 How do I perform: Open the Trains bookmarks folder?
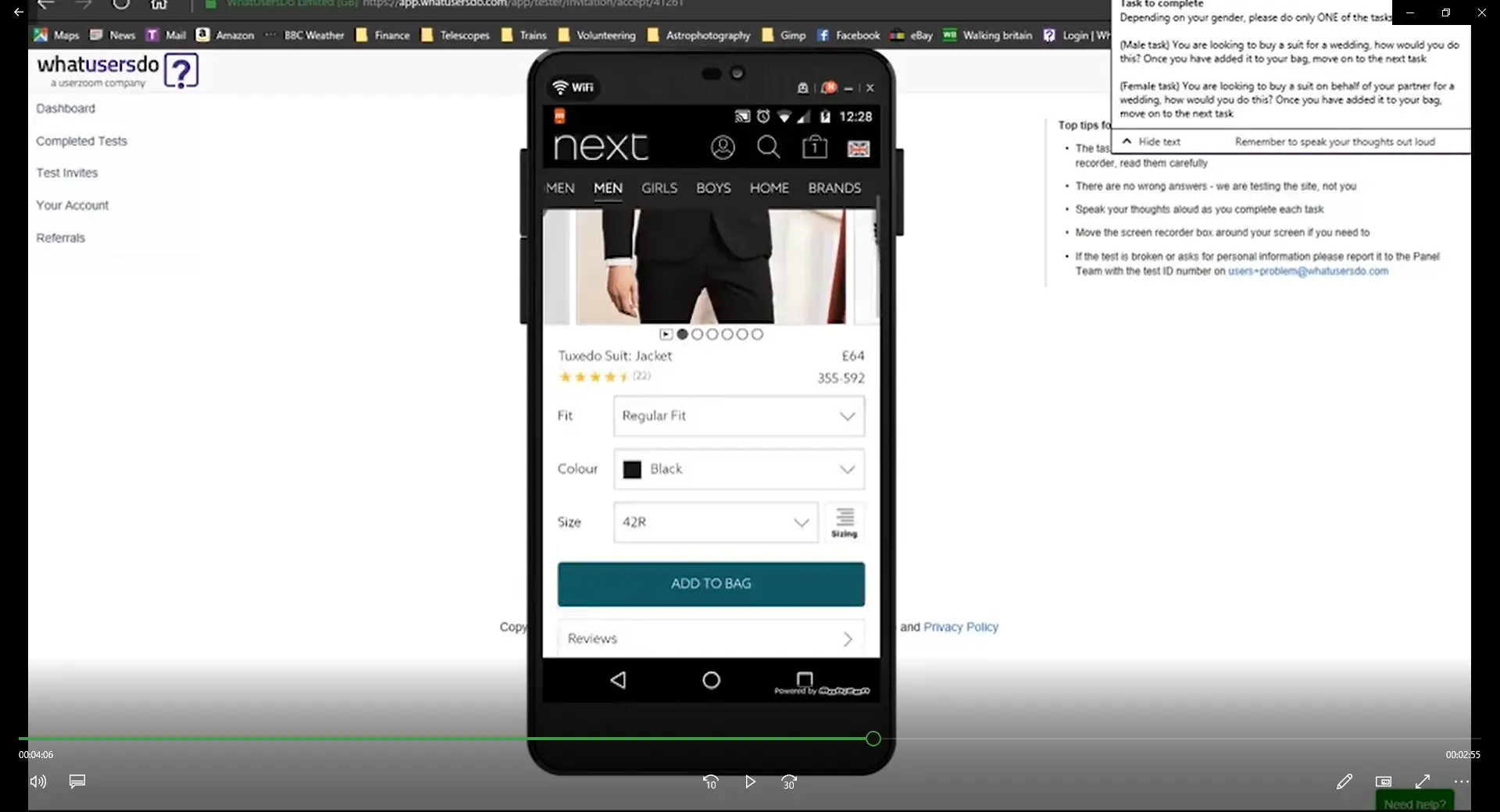[523, 35]
